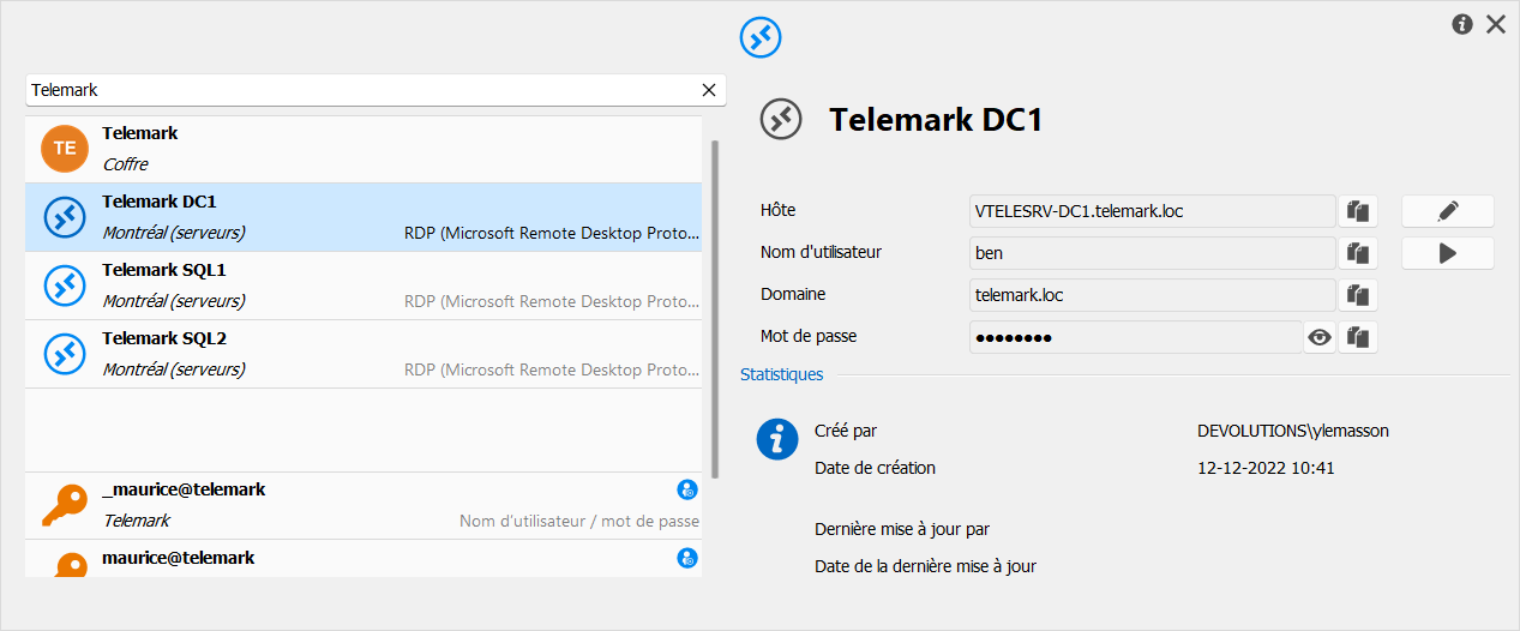This screenshot has width=1520, height=631.
Task: Collapse the Statistiques section header
Action: 781,375
